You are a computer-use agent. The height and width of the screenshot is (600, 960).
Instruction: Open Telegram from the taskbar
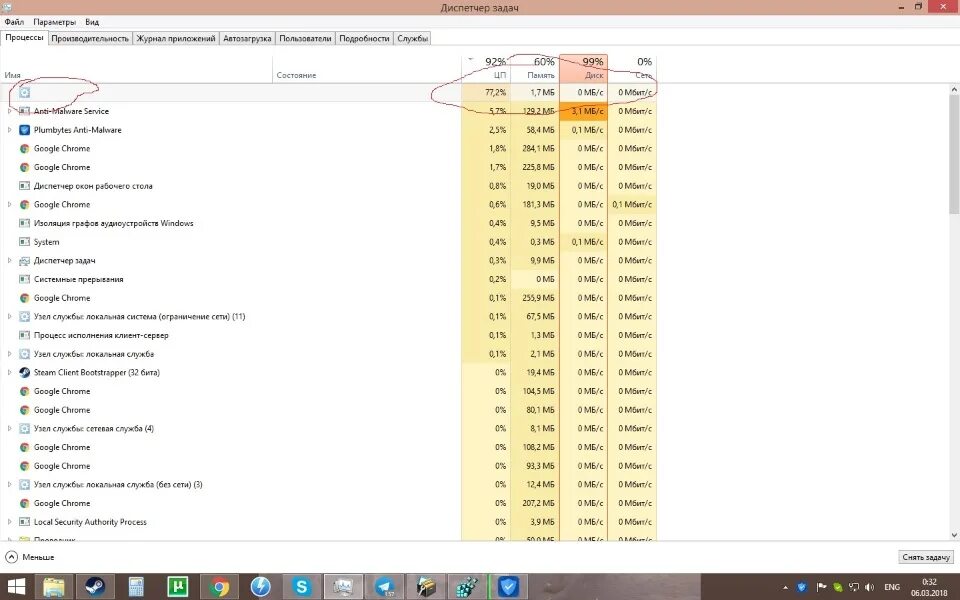point(384,587)
